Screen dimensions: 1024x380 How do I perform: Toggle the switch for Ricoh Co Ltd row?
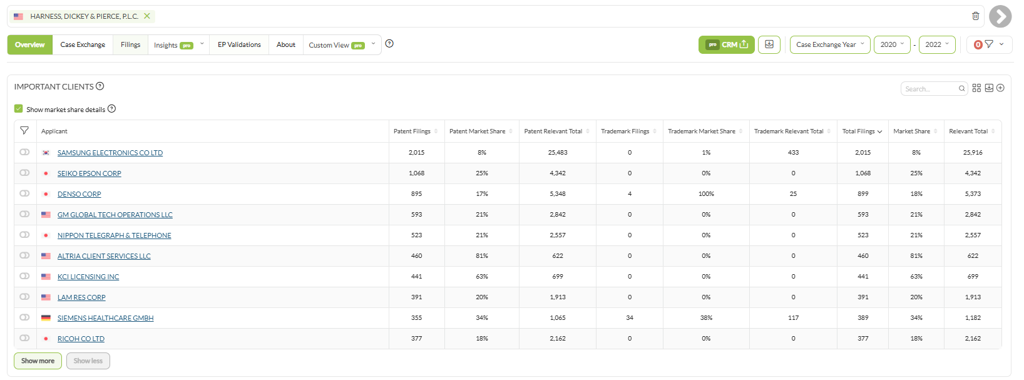point(25,338)
